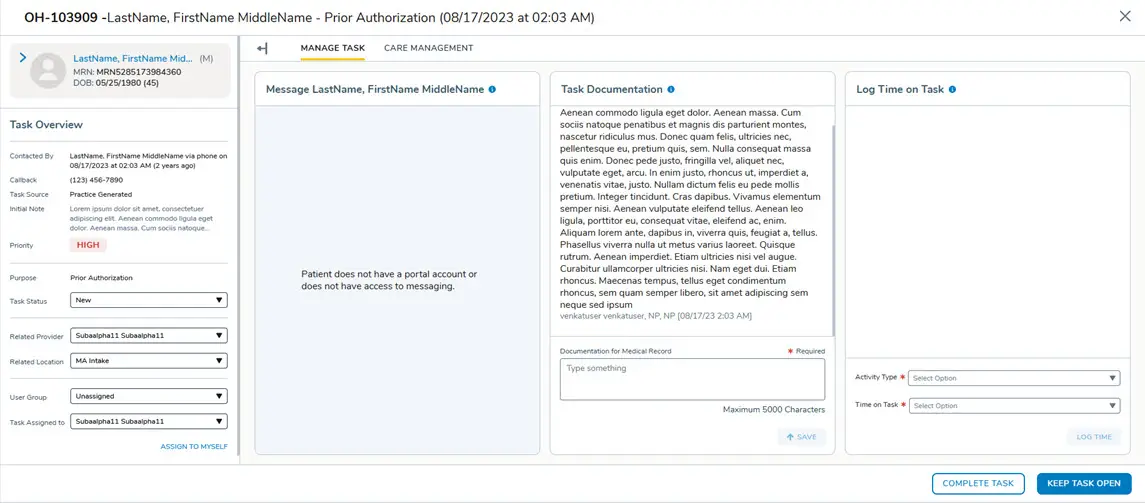The width and height of the screenshot is (1145, 503).
Task: Click info icon next to Log Time on Task
Action: click(952, 89)
